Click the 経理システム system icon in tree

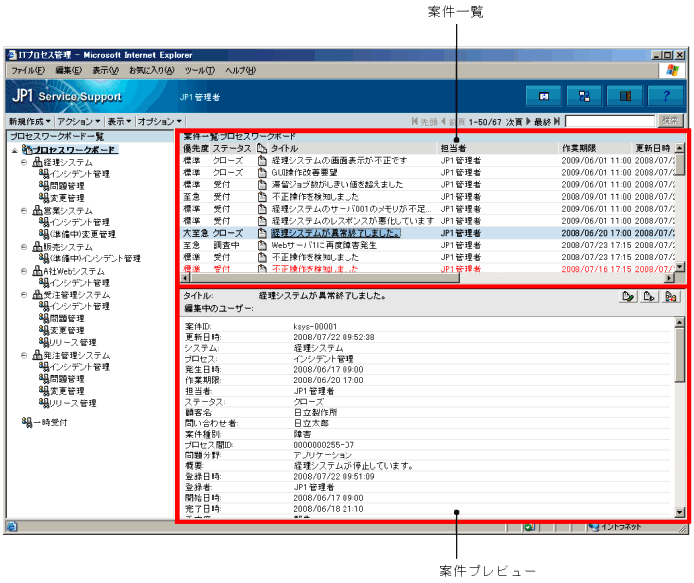38,162
